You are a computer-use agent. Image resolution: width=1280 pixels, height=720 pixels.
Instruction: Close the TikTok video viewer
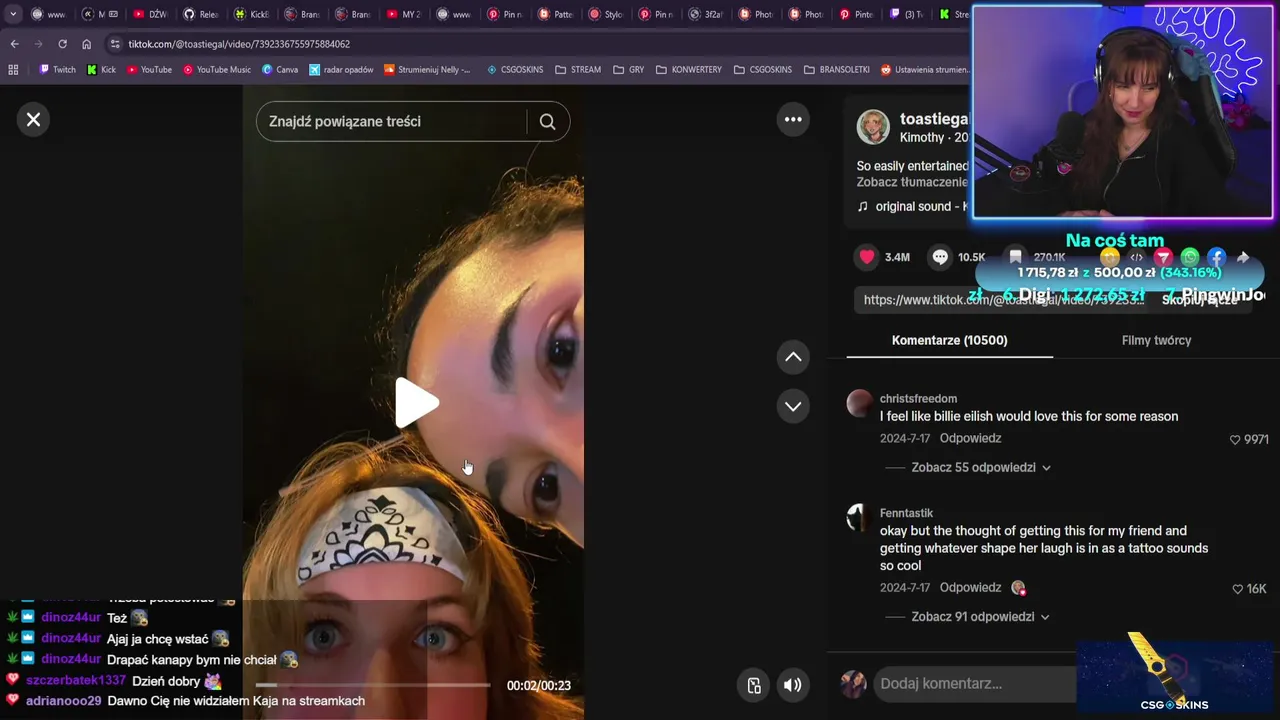[33, 120]
